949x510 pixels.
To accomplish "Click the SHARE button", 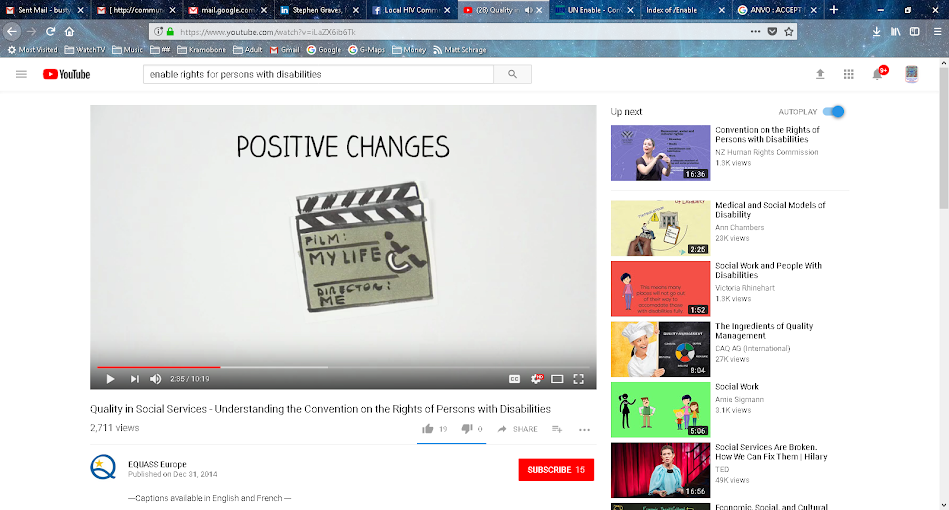I will click(517, 429).
